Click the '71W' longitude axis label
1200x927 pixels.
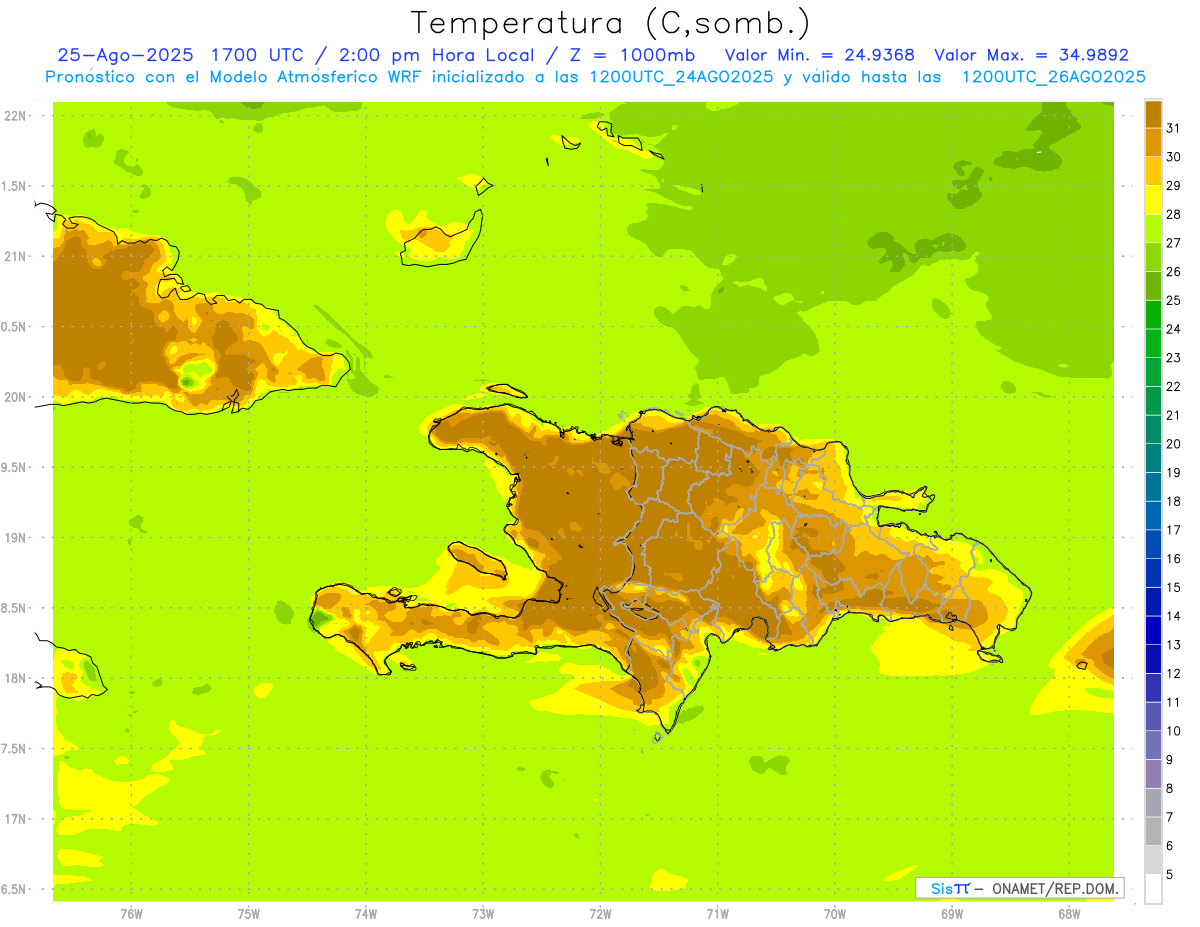[717, 914]
